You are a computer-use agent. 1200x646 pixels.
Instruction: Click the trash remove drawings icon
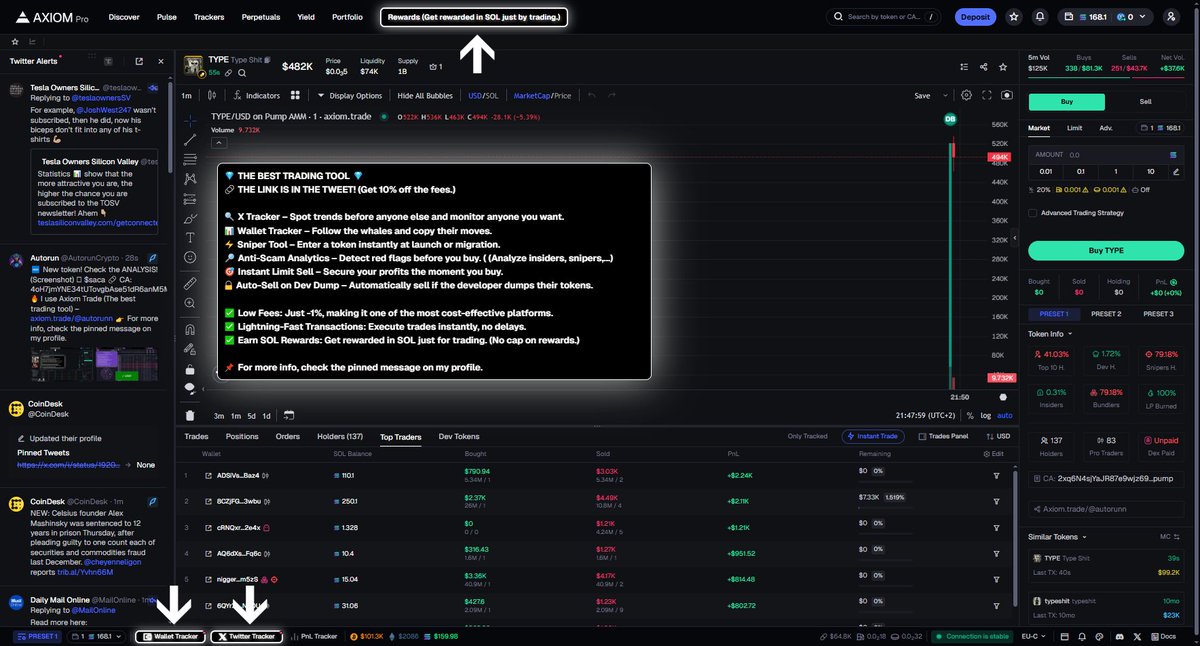click(x=190, y=415)
